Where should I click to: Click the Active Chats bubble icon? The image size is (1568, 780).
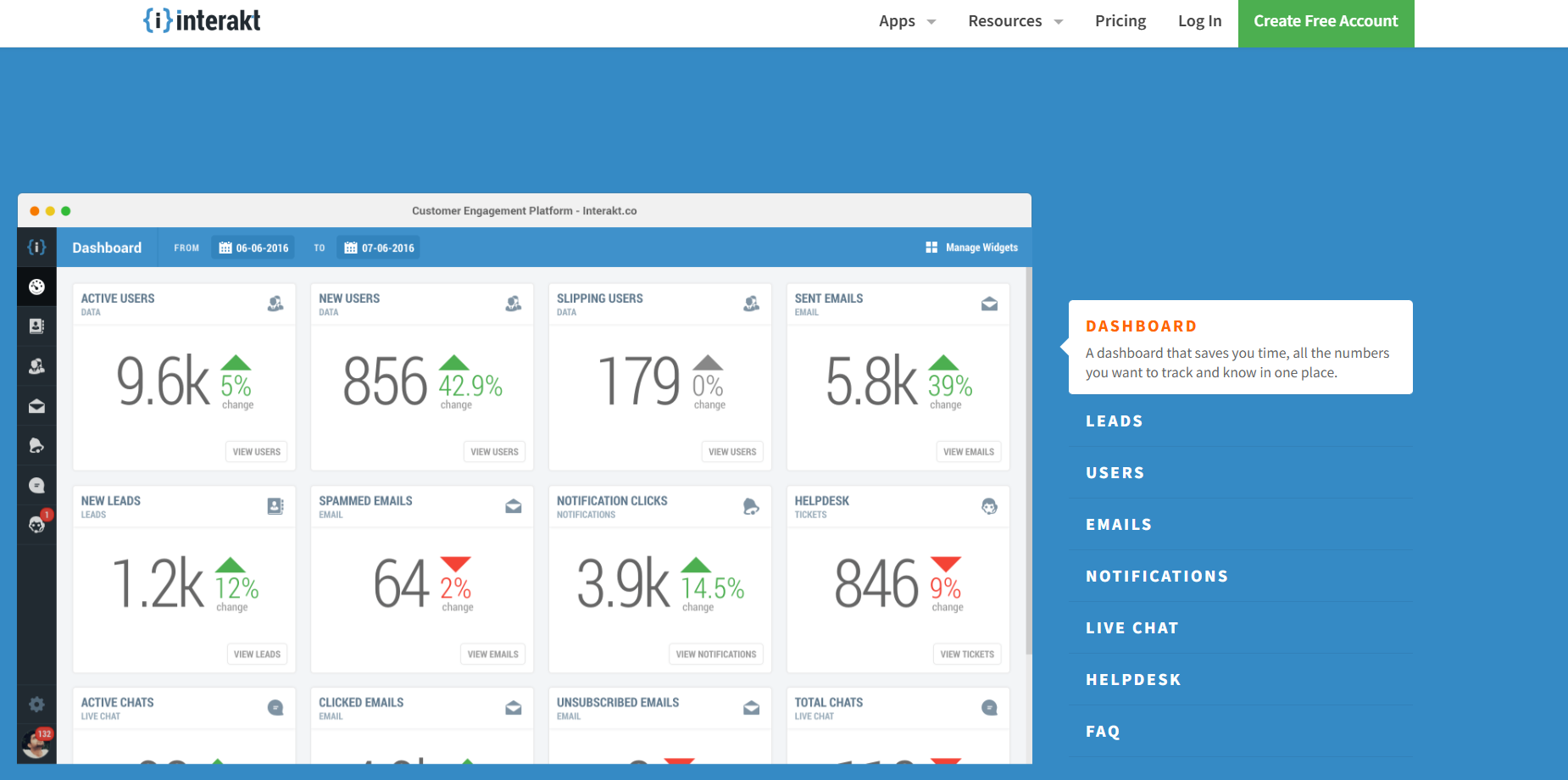(275, 708)
